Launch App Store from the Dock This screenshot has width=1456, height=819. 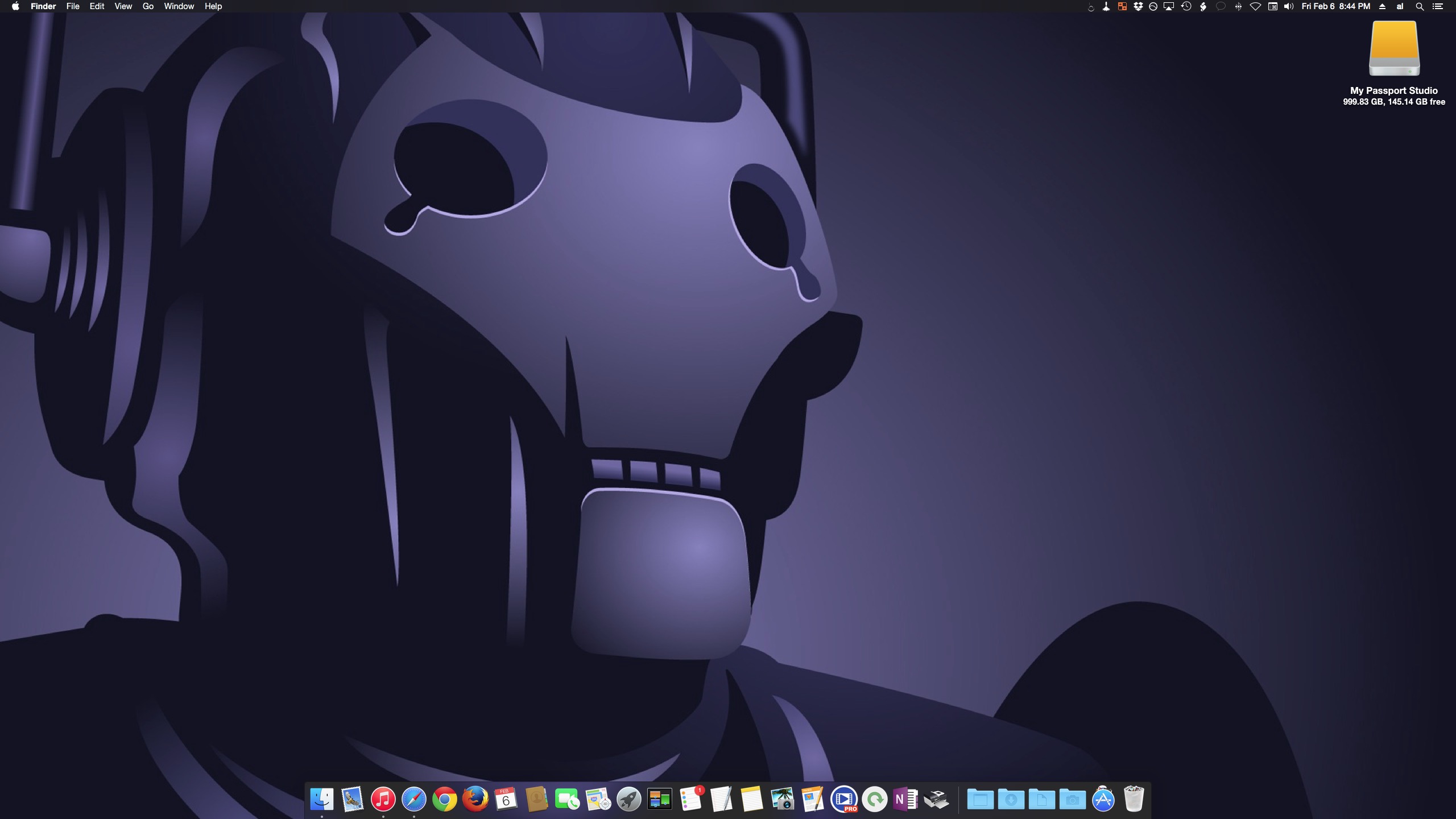(1103, 799)
